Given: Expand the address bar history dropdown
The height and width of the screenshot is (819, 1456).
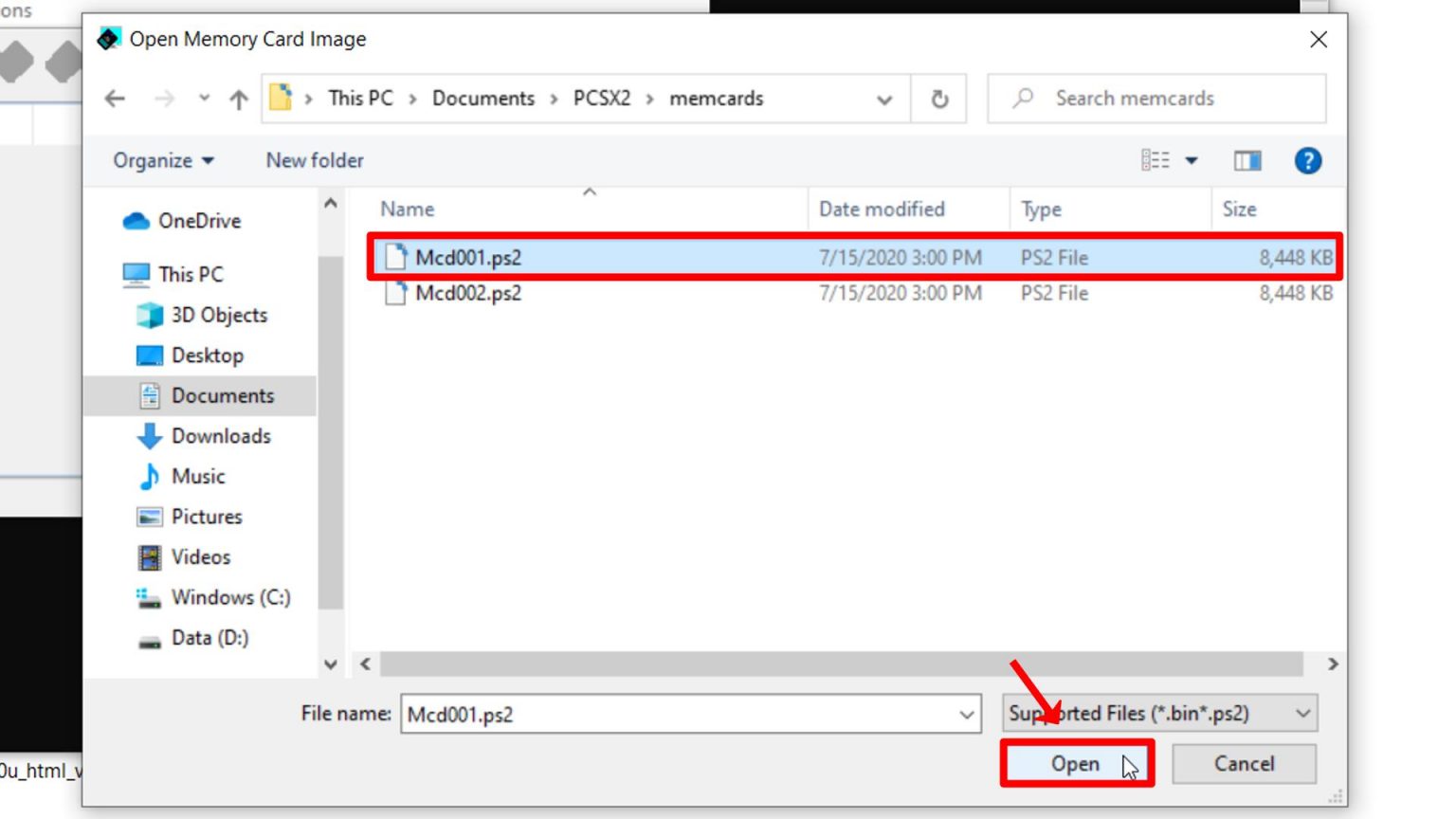Looking at the screenshot, I should (883, 98).
